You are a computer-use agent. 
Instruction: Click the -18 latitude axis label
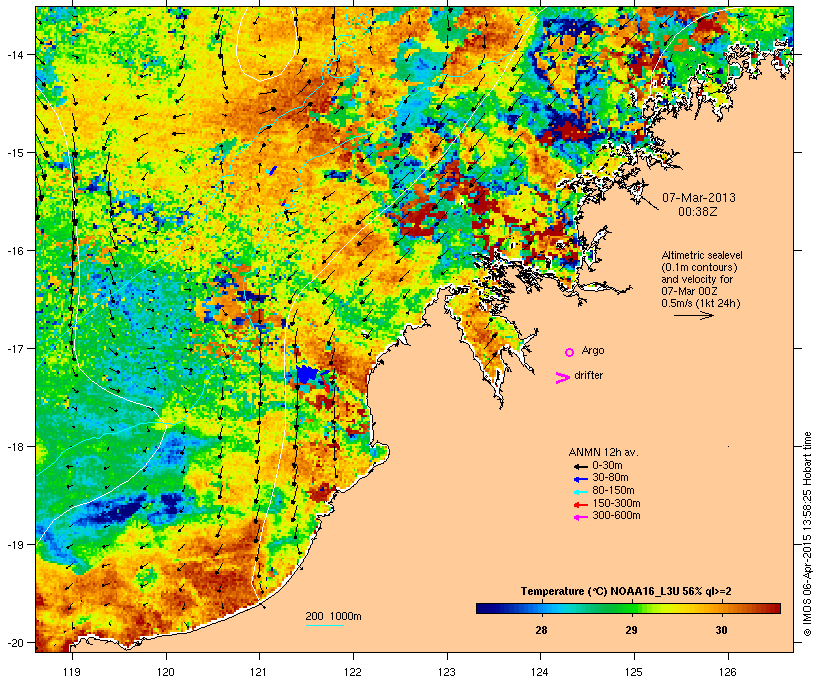[14, 447]
